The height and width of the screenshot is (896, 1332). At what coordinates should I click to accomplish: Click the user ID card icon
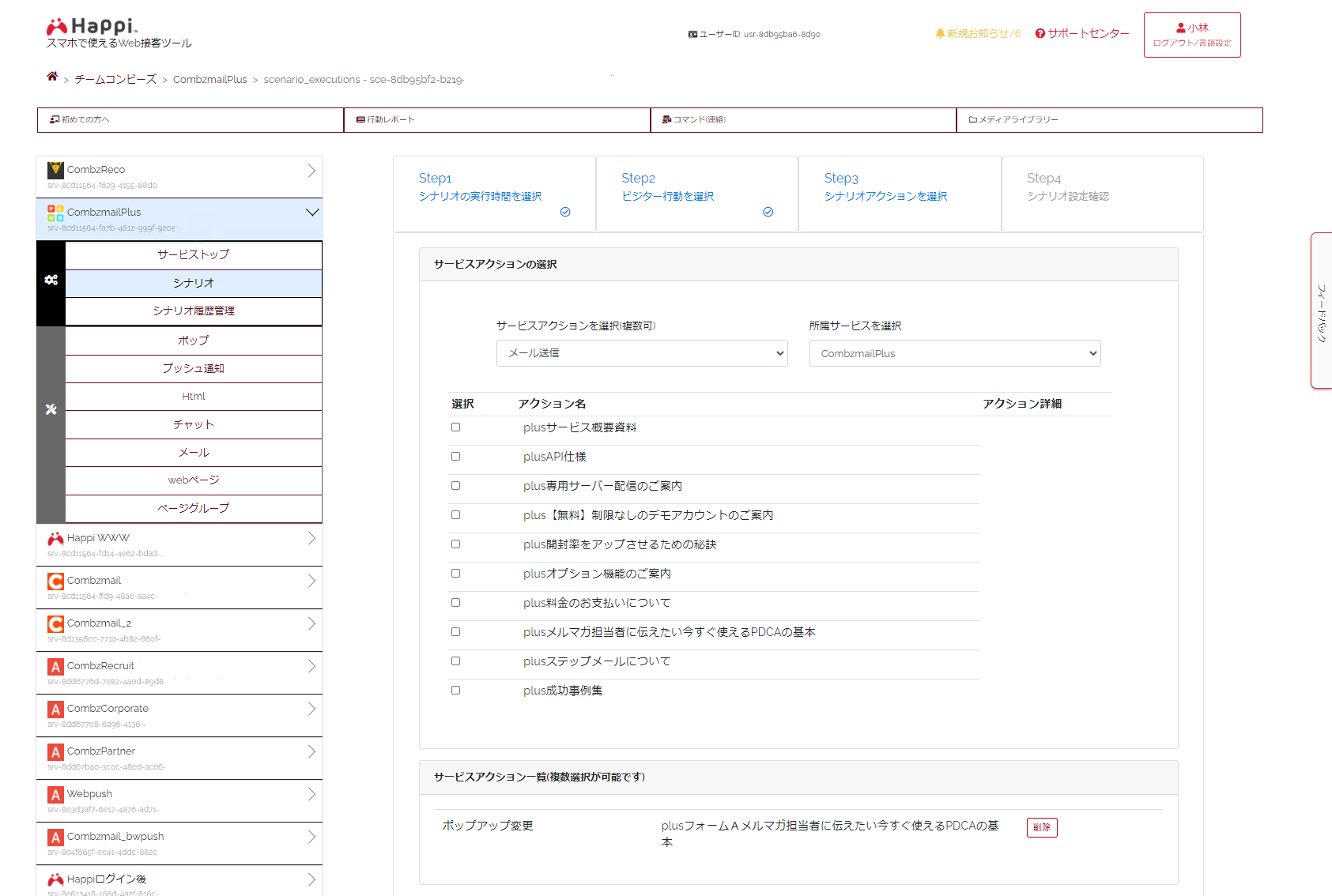click(692, 34)
